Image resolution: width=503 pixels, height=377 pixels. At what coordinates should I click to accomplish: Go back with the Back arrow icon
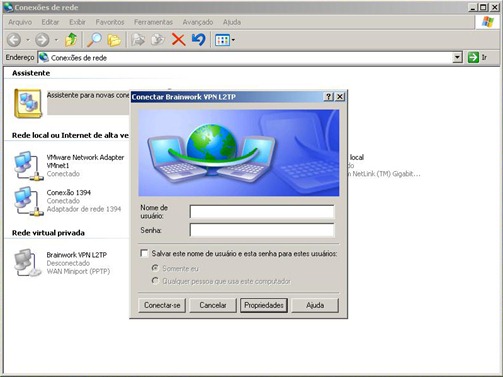point(14,40)
